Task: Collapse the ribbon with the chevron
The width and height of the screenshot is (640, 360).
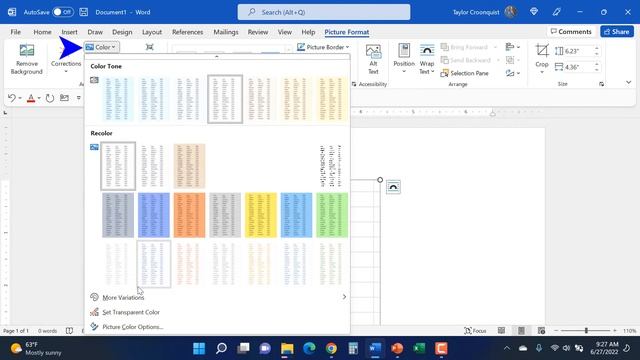Action: click(629, 82)
